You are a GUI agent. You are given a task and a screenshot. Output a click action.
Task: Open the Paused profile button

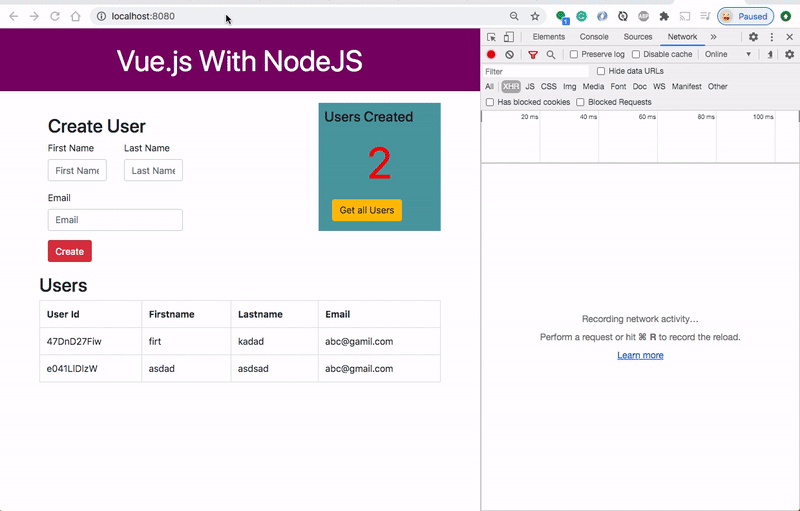745,16
